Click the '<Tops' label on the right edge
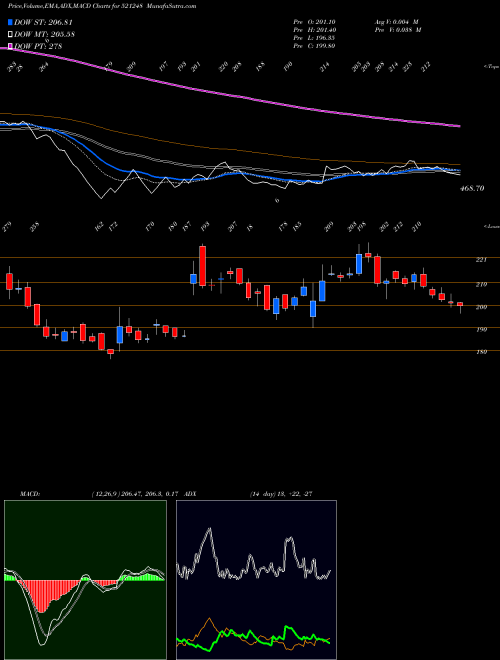The width and height of the screenshot is (500, 660). [491, 67]
